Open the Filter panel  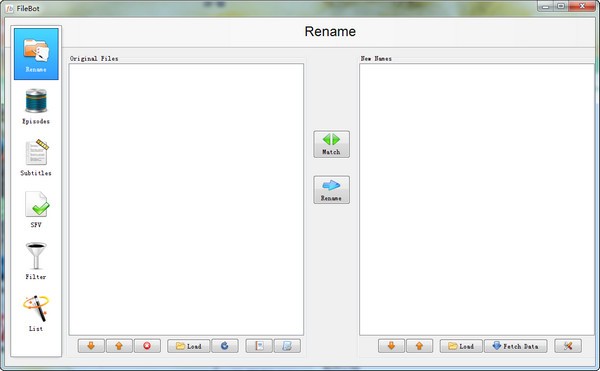[36, 261]
